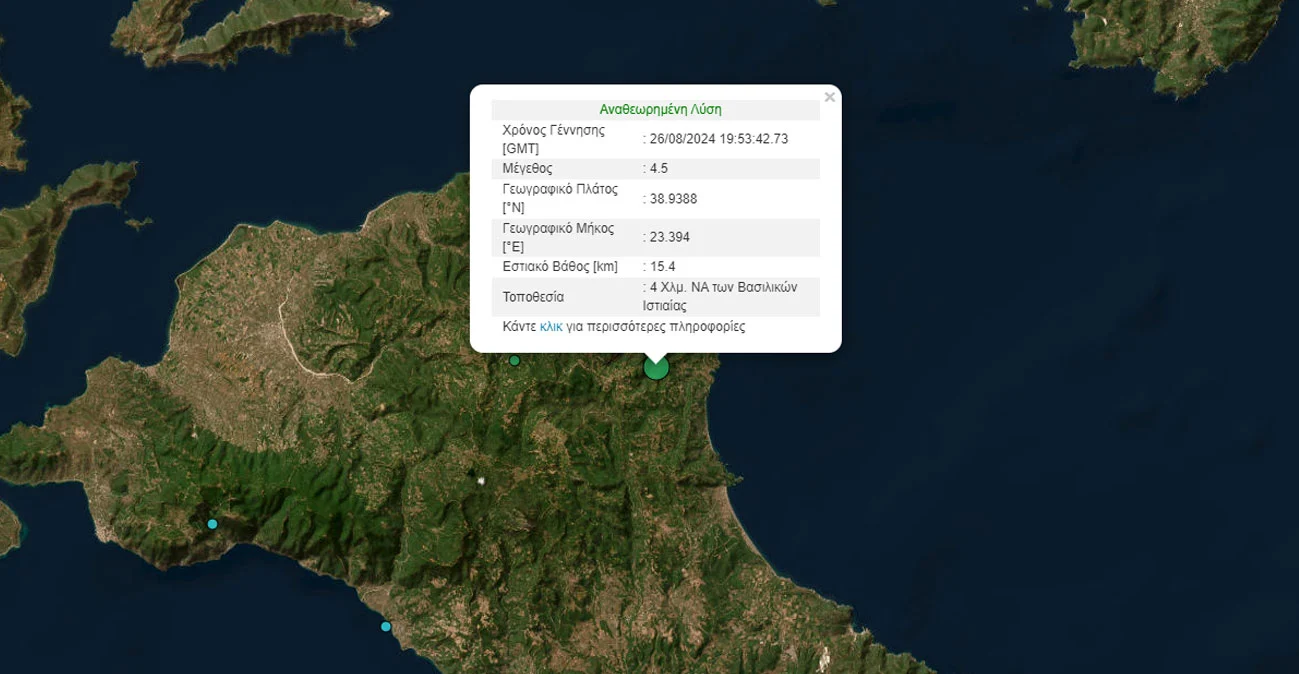Click the 'Γεωγραφικό Πλάτος [°N]' label
1299x674 pixels.
tap(560, 198)
